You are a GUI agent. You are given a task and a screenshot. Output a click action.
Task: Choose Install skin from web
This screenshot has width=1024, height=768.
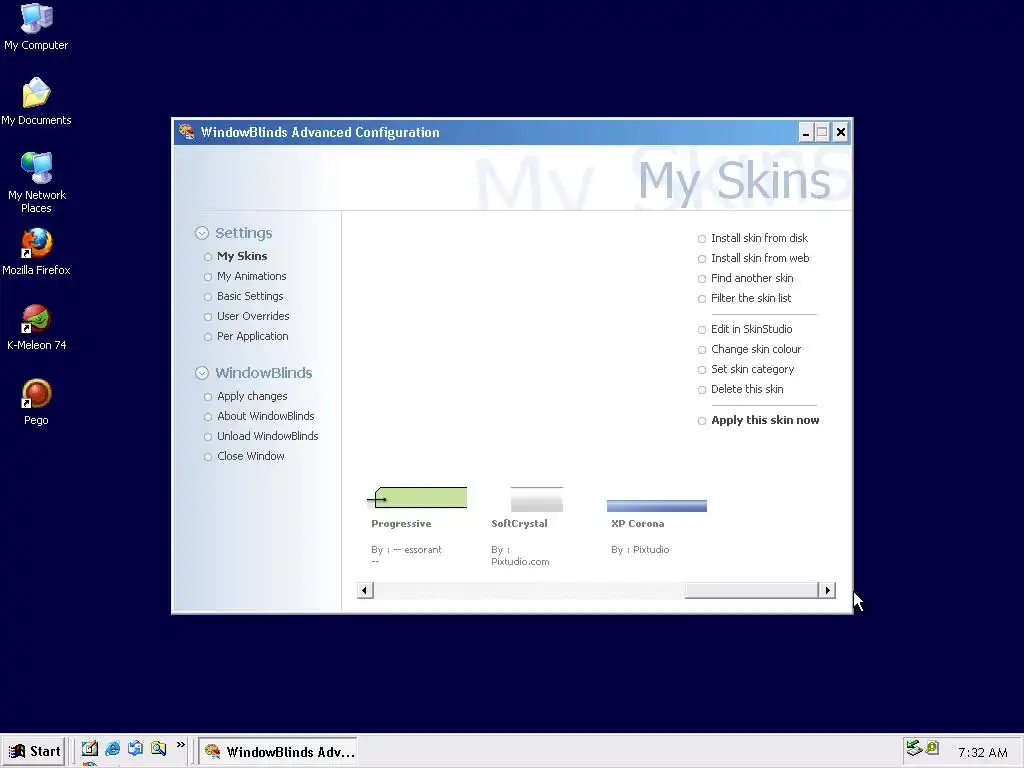point(760,259)
